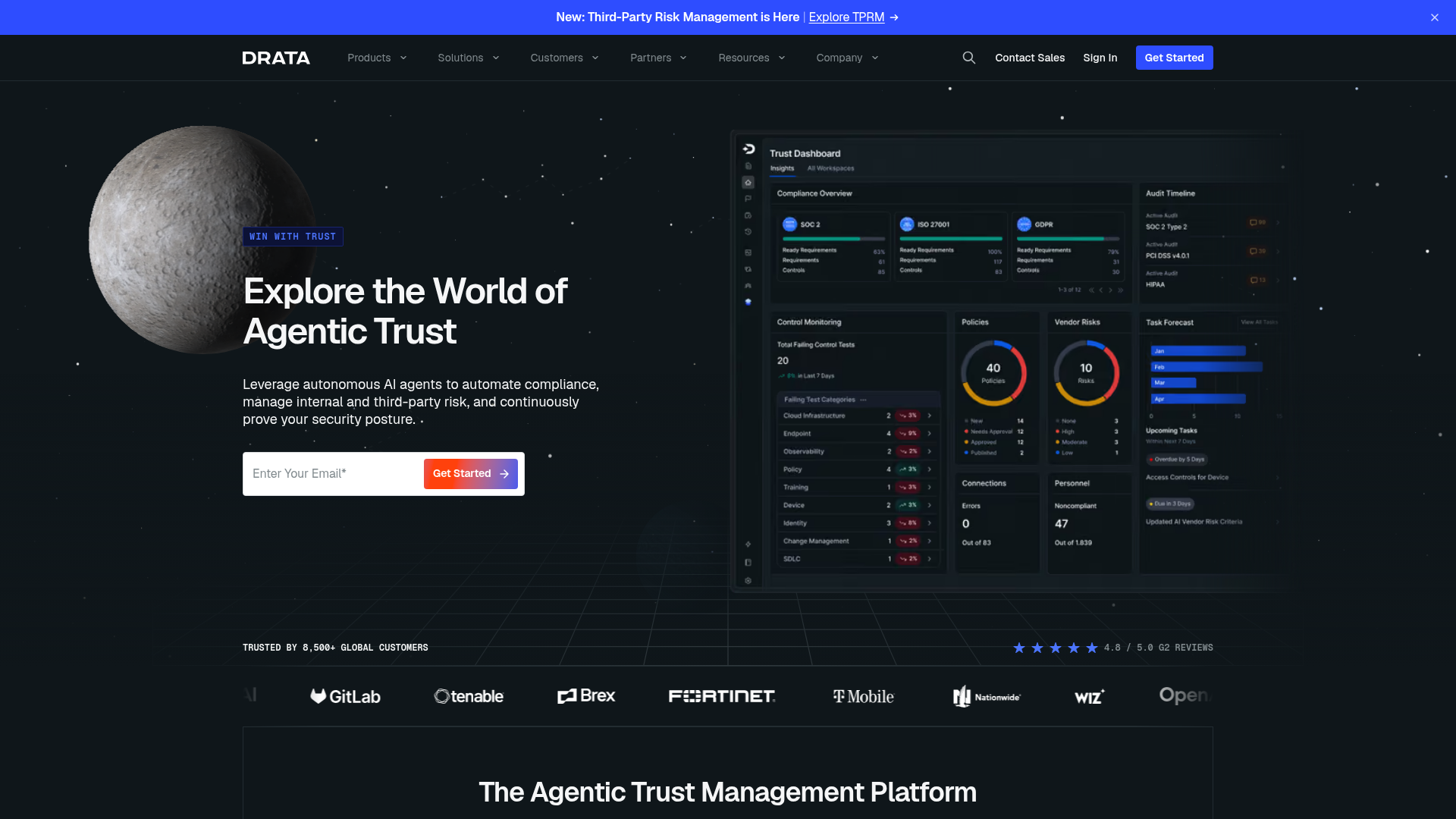
Task: Open Contact Sales
Action: pos(1030,58)
